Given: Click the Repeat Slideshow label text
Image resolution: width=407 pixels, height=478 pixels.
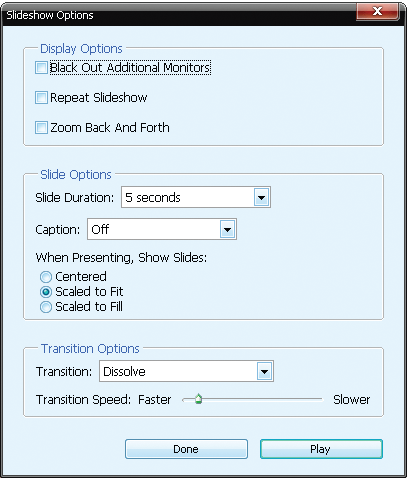Looking at the screenshot, I should [99, 98].
